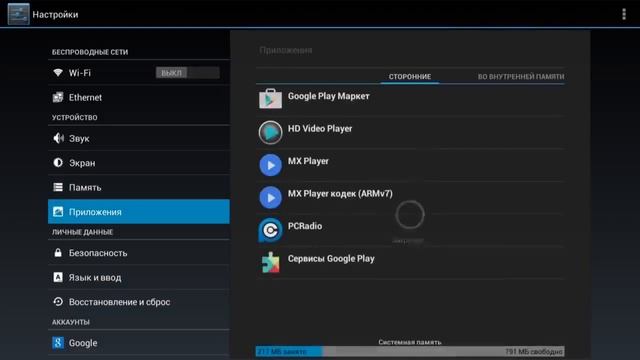This screenshot has width=640, height=360.
Task: Click the Сервисы Google Play puzzle icon
Action: click(270, 262)
